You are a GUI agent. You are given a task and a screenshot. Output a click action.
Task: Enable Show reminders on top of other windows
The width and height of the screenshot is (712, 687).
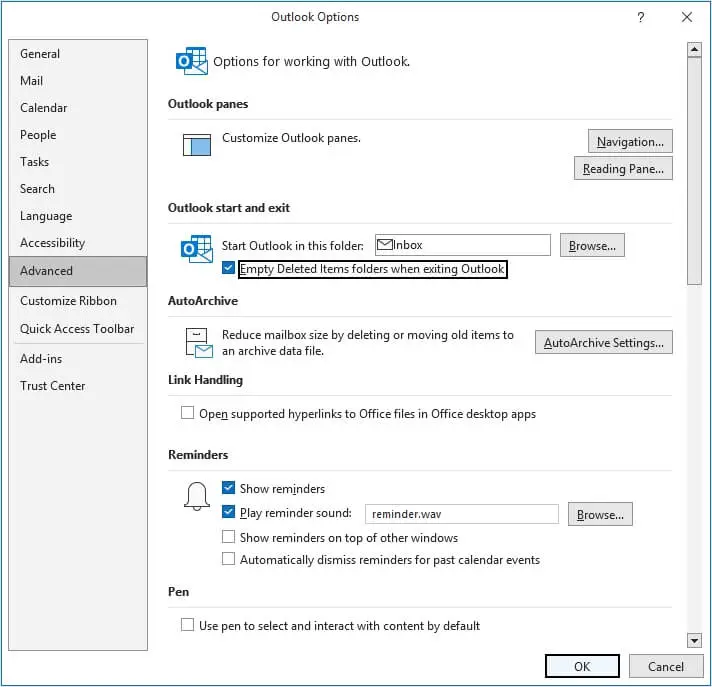pos(228,537)
